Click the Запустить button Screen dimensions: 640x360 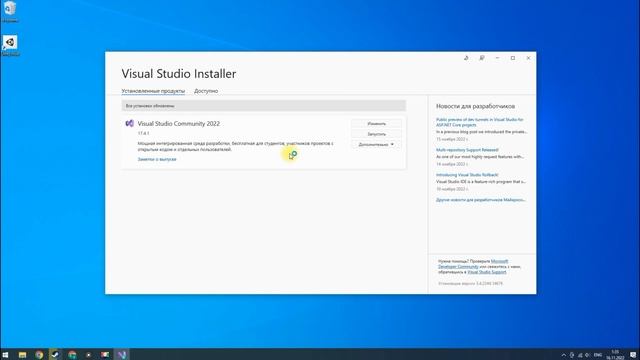376,134
